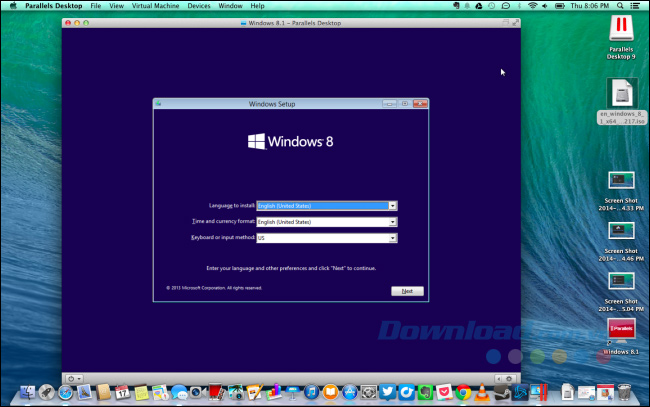The width and height of the screenshot is (650, 407).
Task: Select Screen Shot 4.46 PM desktop thumbnail
Action: 621,231
